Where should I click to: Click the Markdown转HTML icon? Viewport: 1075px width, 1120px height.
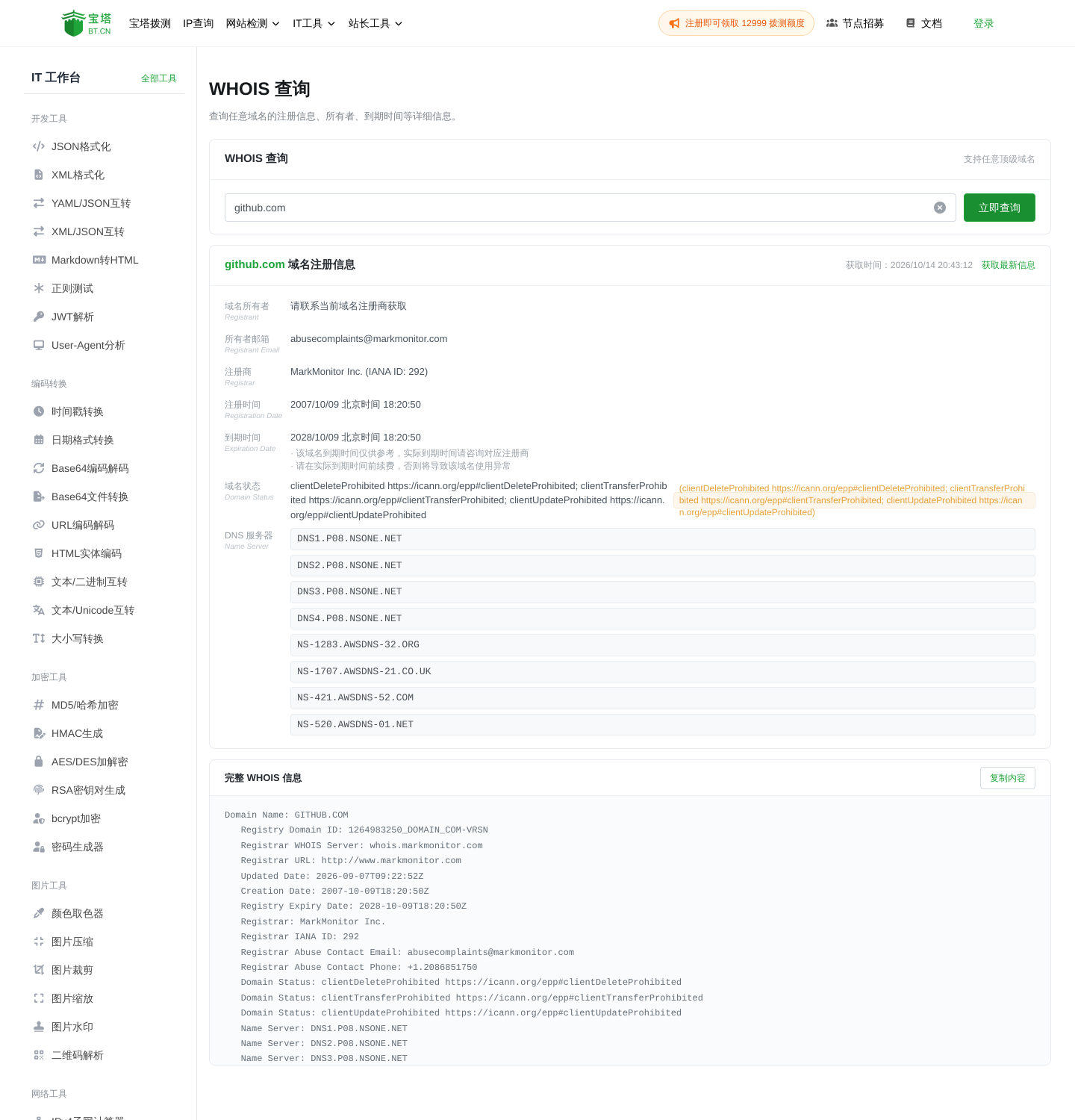pyautogui.click(x=39, y=260)
